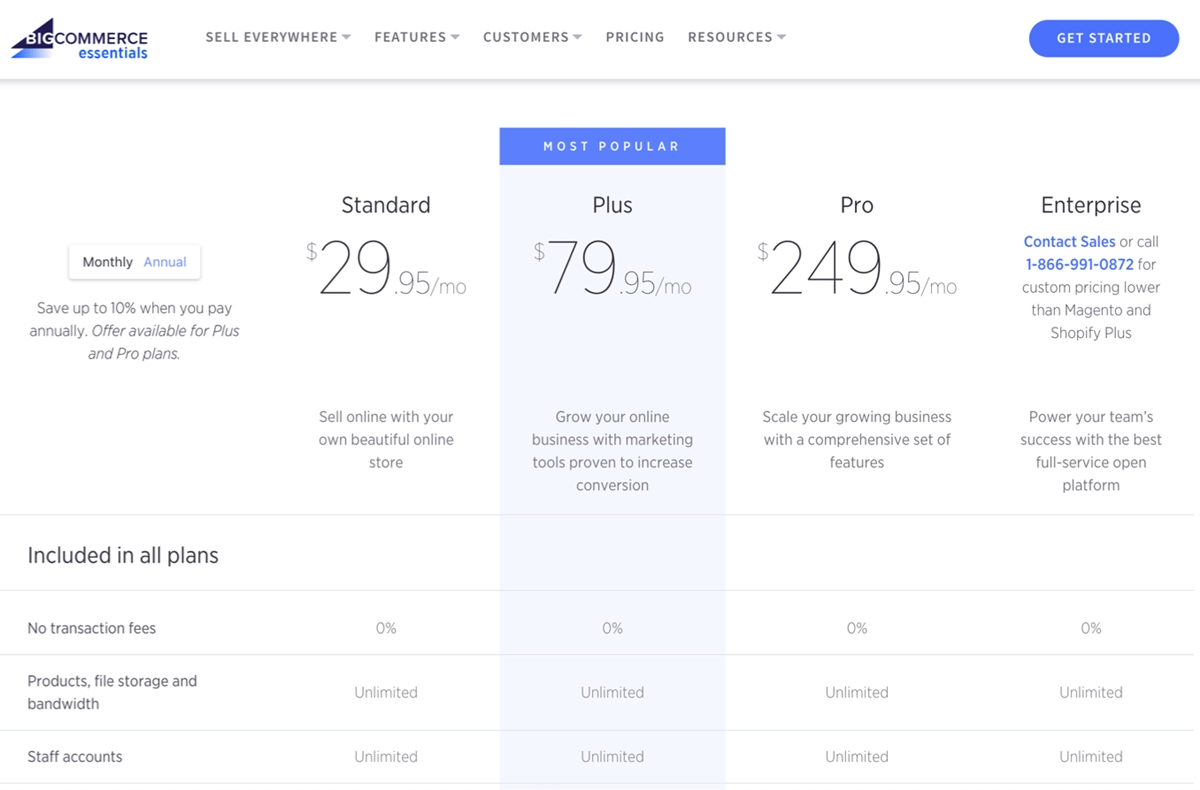1200x790 pixels.
Task: Go to the Pricing page
Action: click(635, 37)
